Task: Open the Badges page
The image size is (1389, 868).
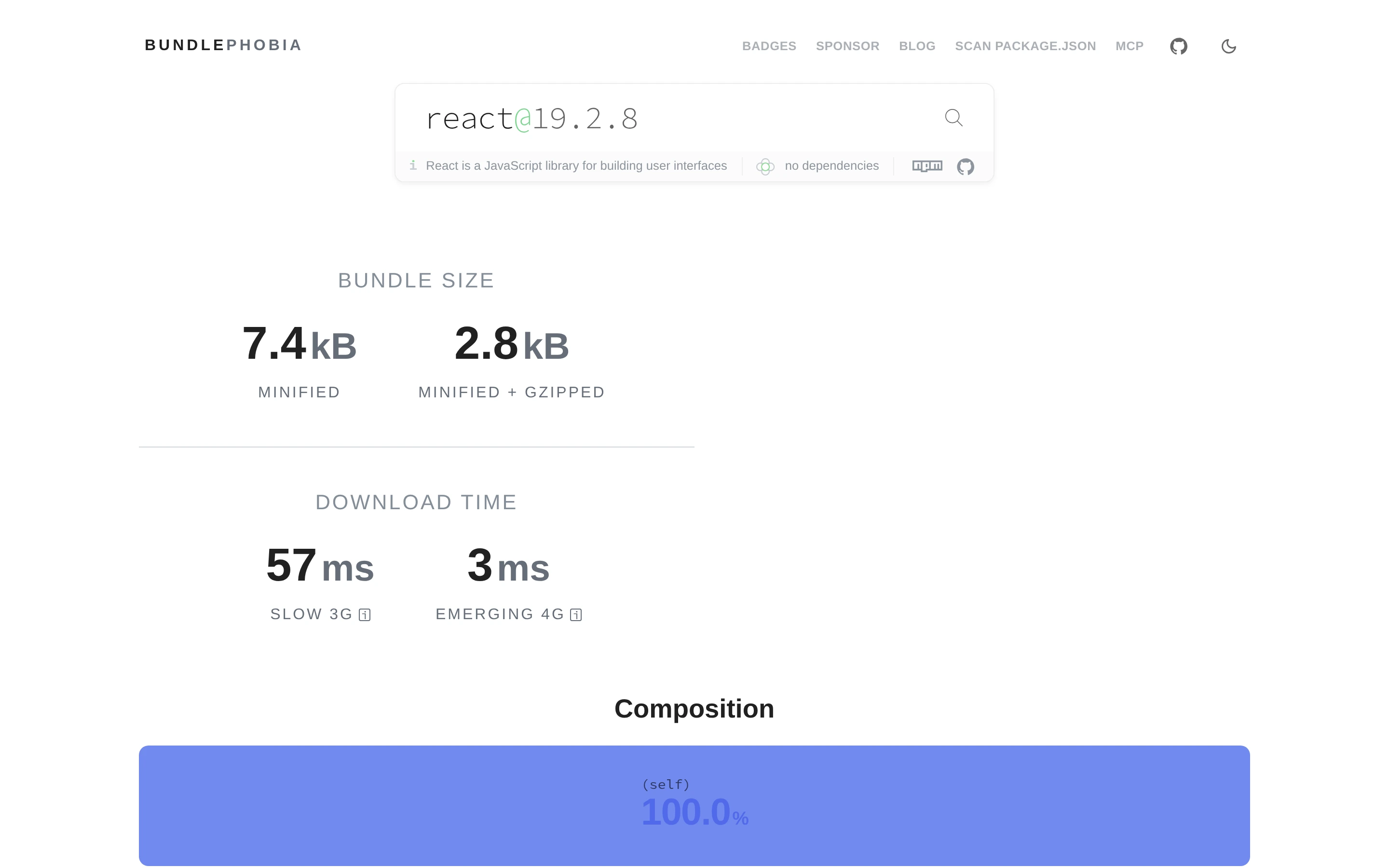Action: click(x=769, y=46)
